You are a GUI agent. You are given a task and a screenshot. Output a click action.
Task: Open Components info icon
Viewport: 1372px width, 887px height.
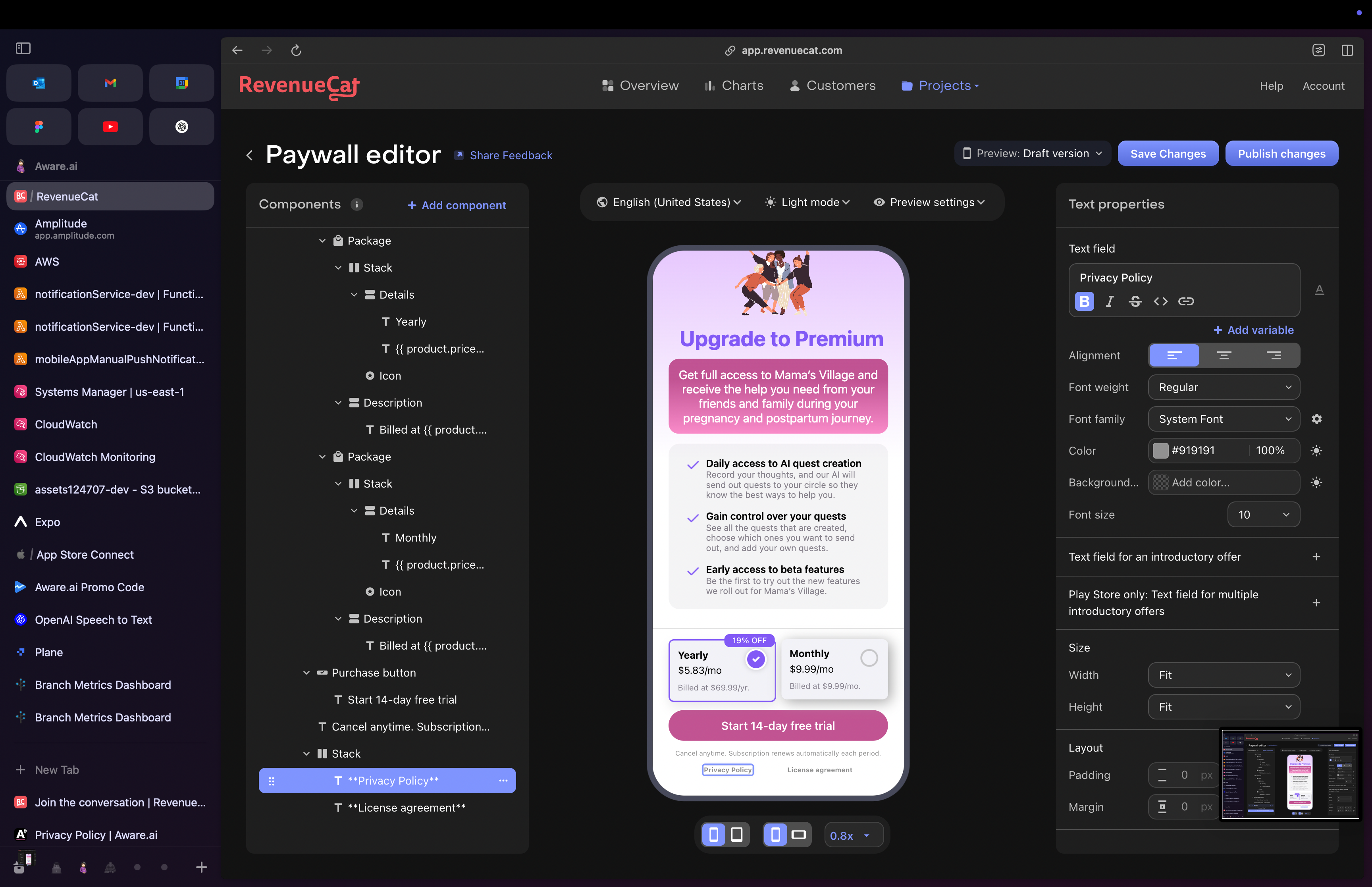point(357,204)
